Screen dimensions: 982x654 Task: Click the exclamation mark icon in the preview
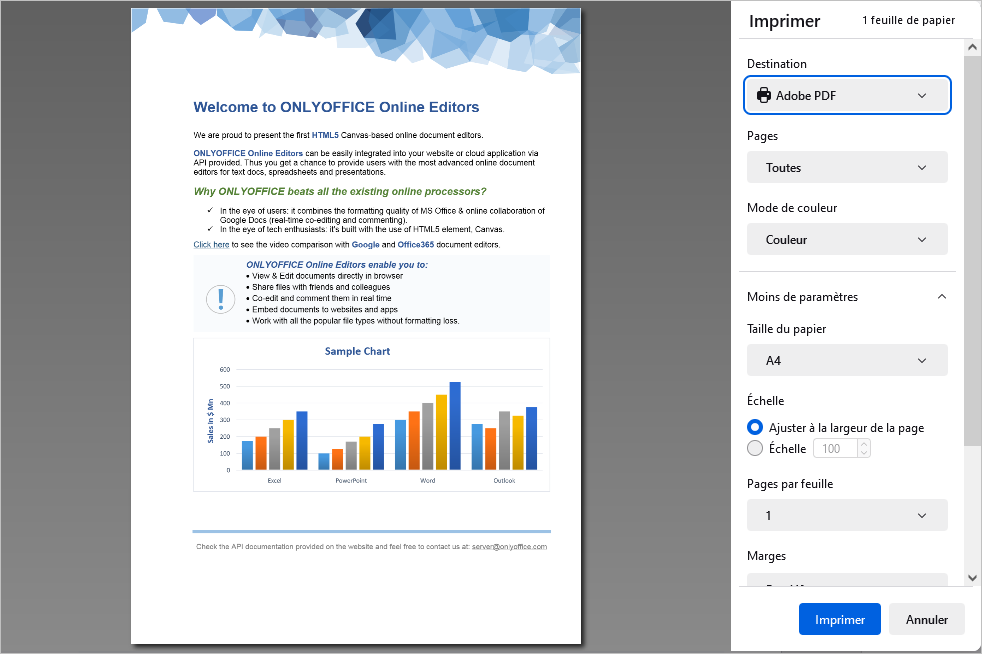pos(220,298)
